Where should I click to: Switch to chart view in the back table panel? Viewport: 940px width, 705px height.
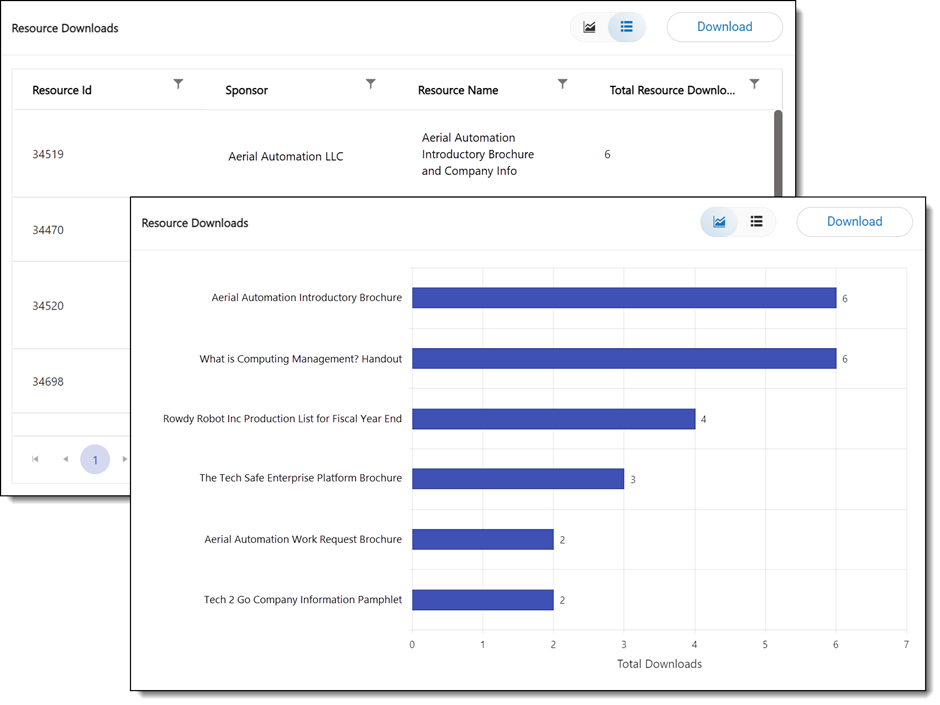[x=589, y=28]
